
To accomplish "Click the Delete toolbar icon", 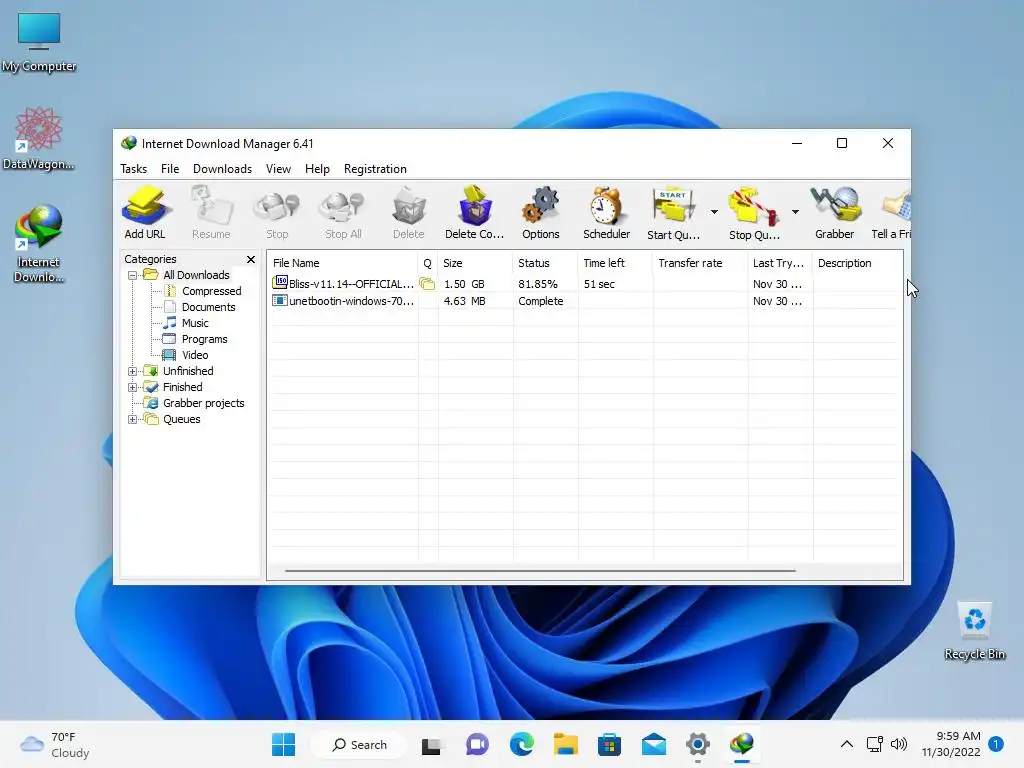I will pos(409,213).
